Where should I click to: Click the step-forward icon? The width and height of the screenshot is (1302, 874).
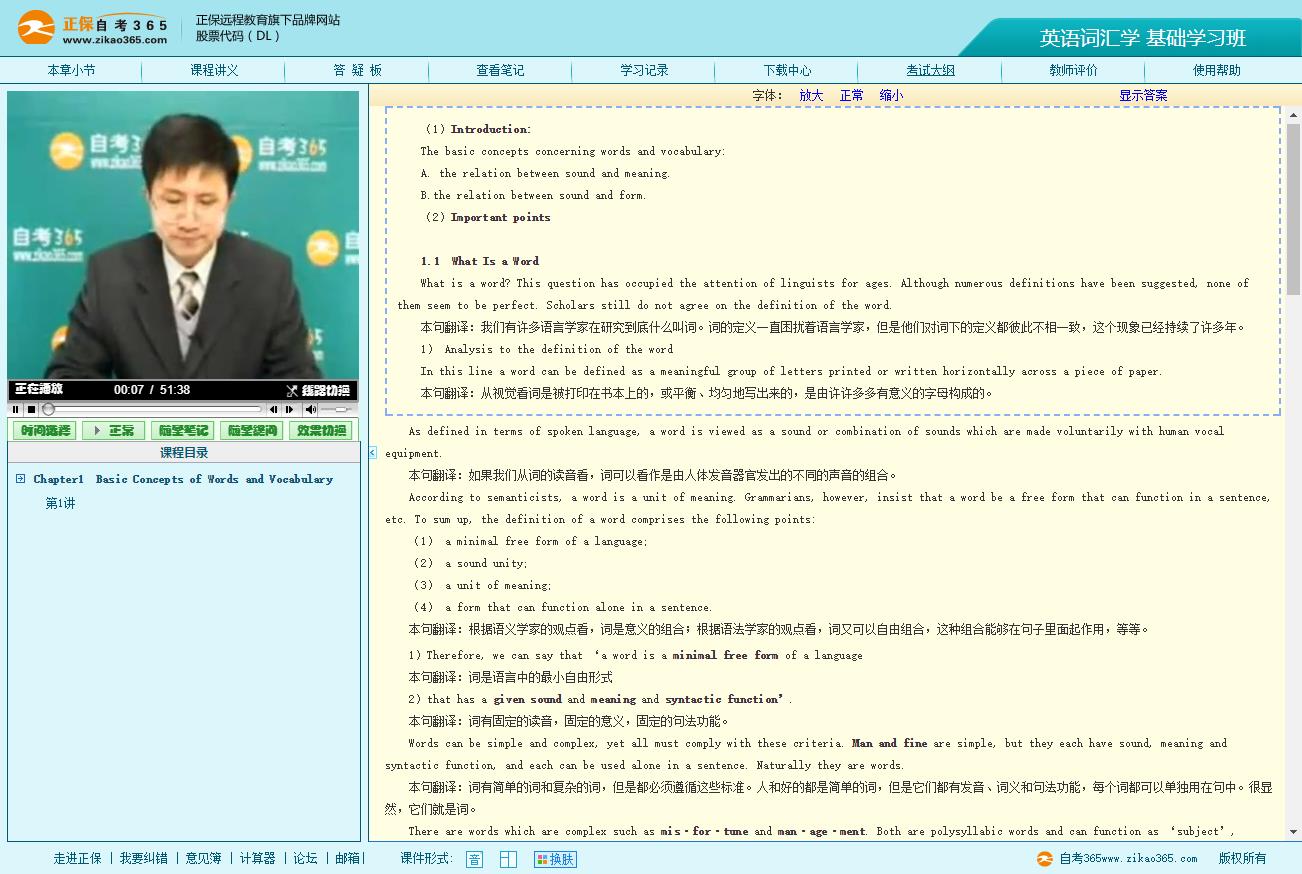(290, 409)
